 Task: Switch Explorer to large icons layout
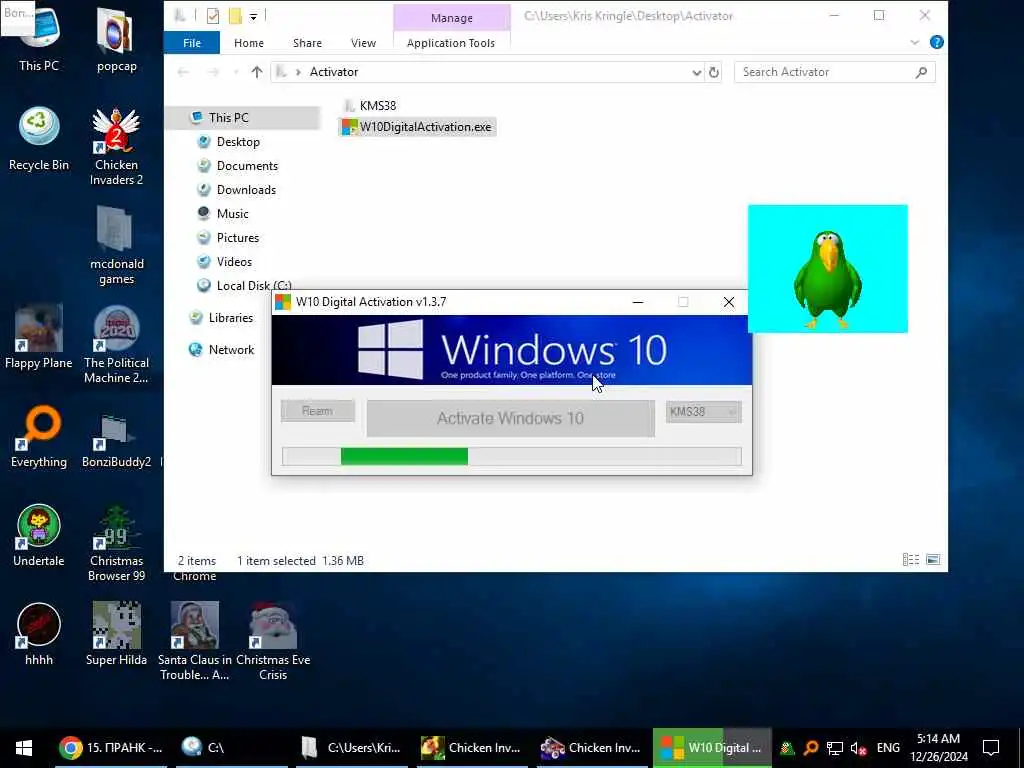click(x=933, y=560)
